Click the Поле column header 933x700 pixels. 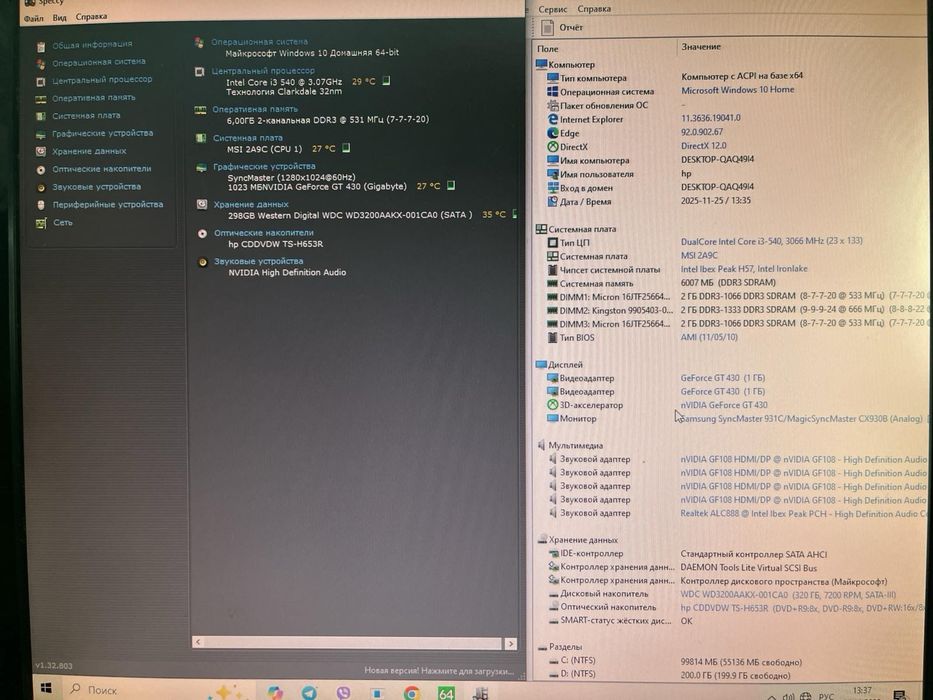click(x=547, y=48)
